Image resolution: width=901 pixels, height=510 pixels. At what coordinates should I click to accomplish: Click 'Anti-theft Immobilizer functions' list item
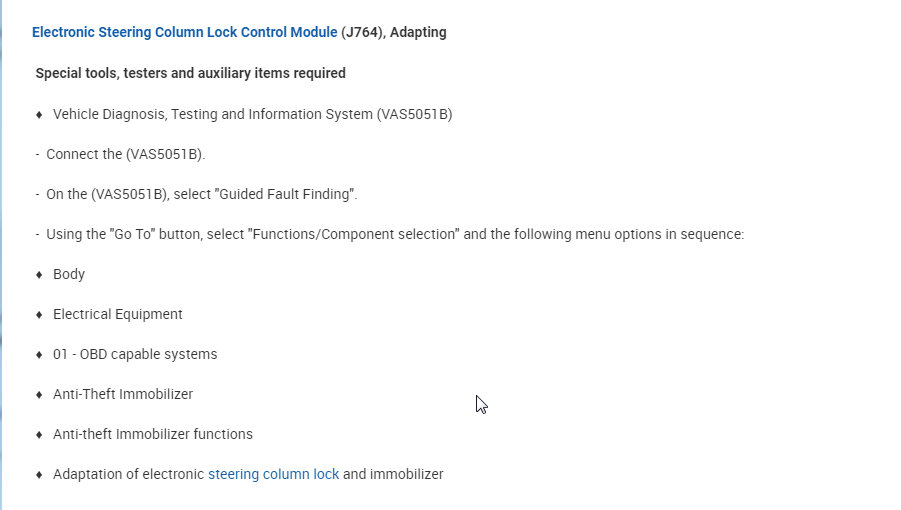point(152,434)
